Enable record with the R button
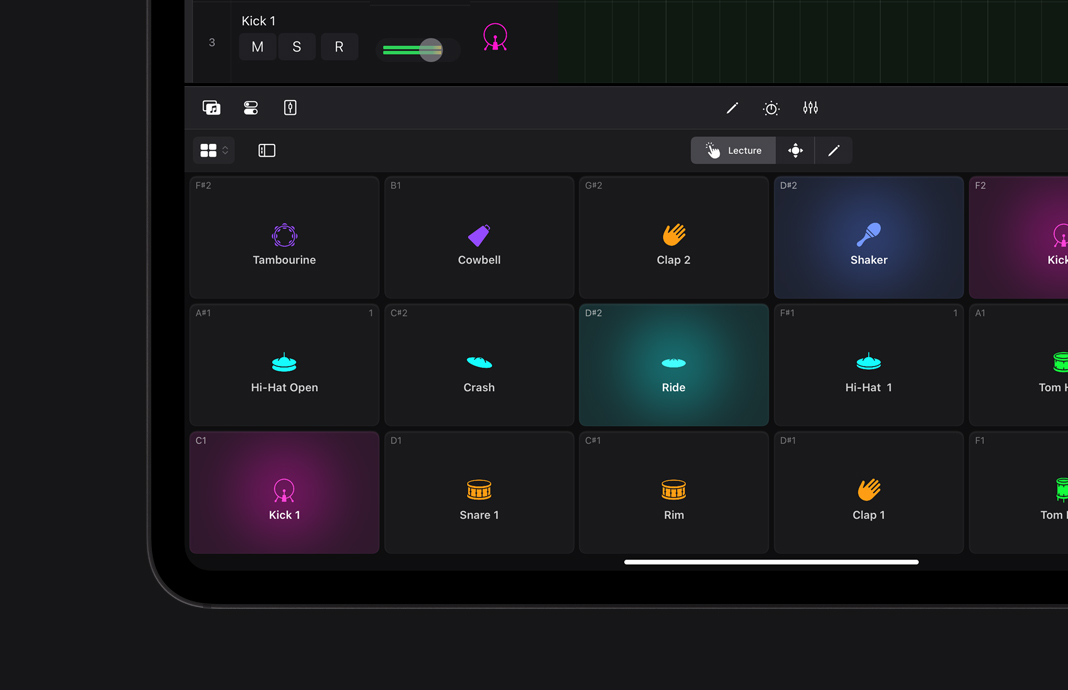 click(339, 46)
